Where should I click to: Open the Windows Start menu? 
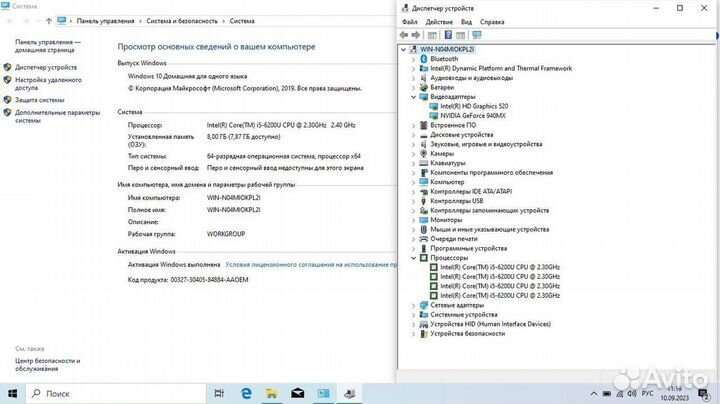12,393
